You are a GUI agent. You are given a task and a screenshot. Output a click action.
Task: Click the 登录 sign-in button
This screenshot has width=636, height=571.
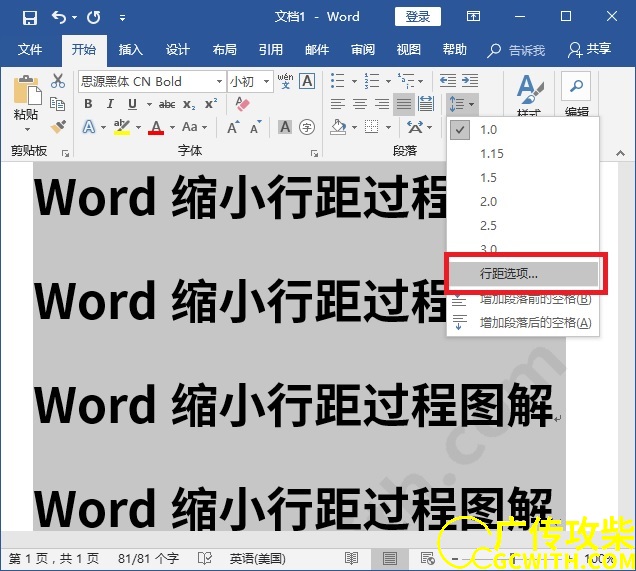tap(418, 17)
